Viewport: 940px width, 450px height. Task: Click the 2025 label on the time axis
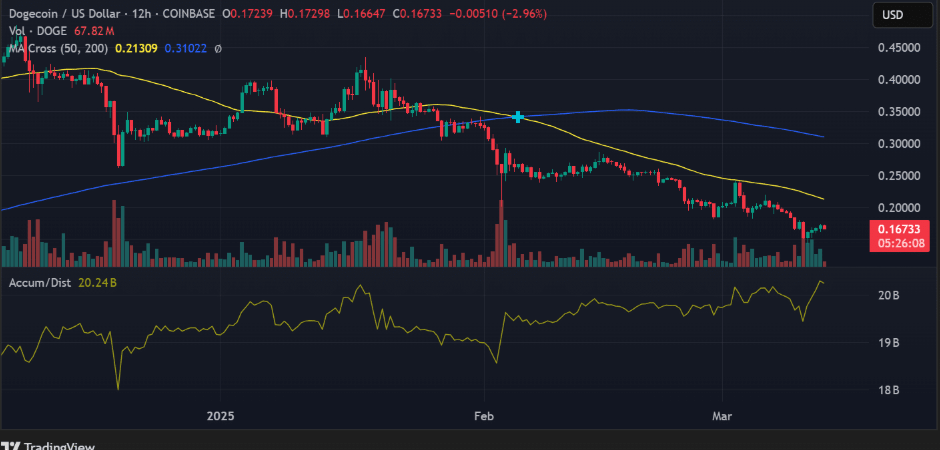click(219, 416)
